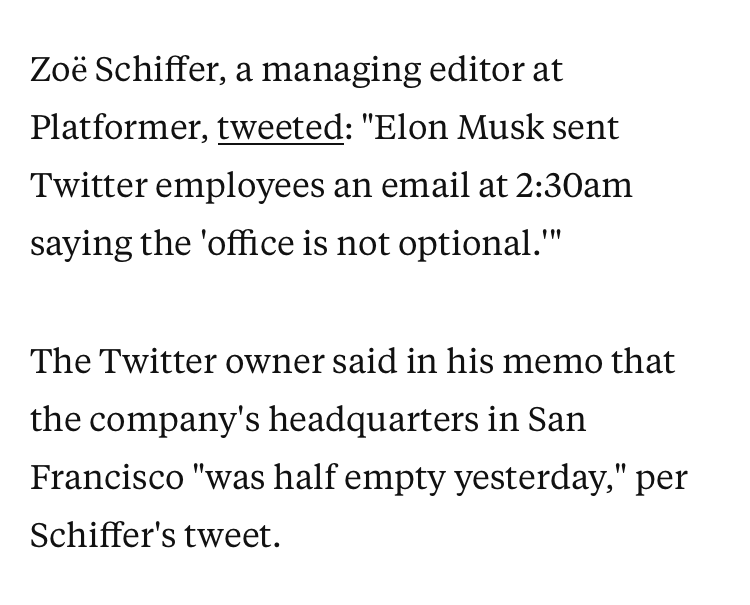Click the words "Elon Musk"
The image size is (750, 605).
459,128
